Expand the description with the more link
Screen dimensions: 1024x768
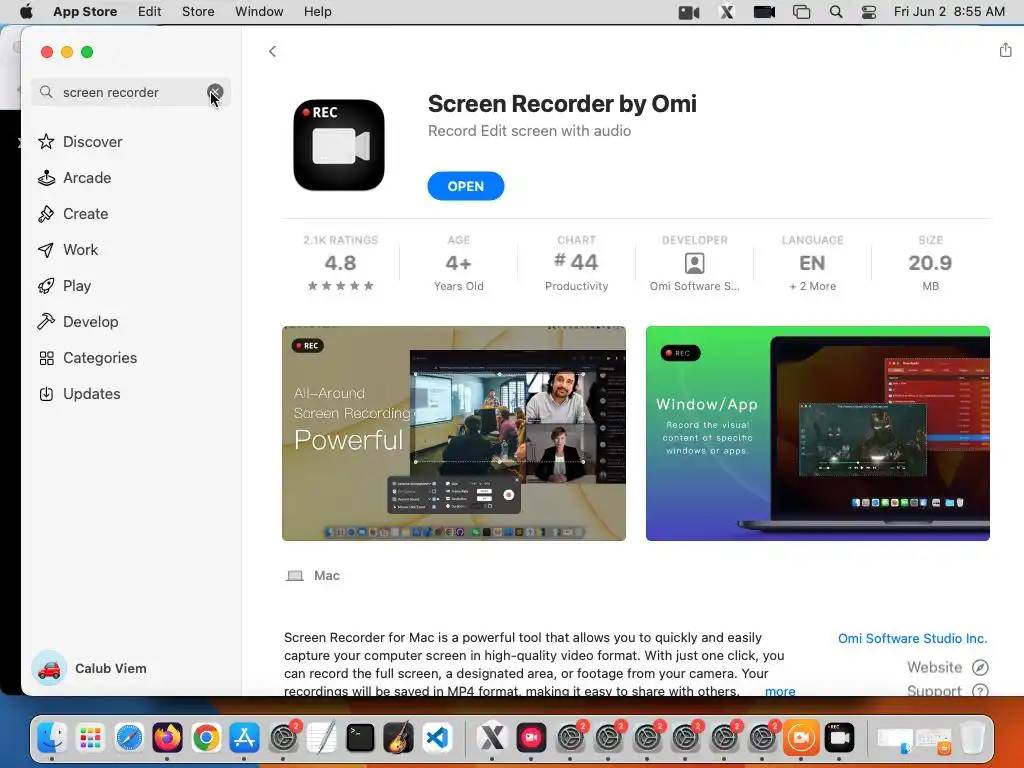tap(780, 690)
